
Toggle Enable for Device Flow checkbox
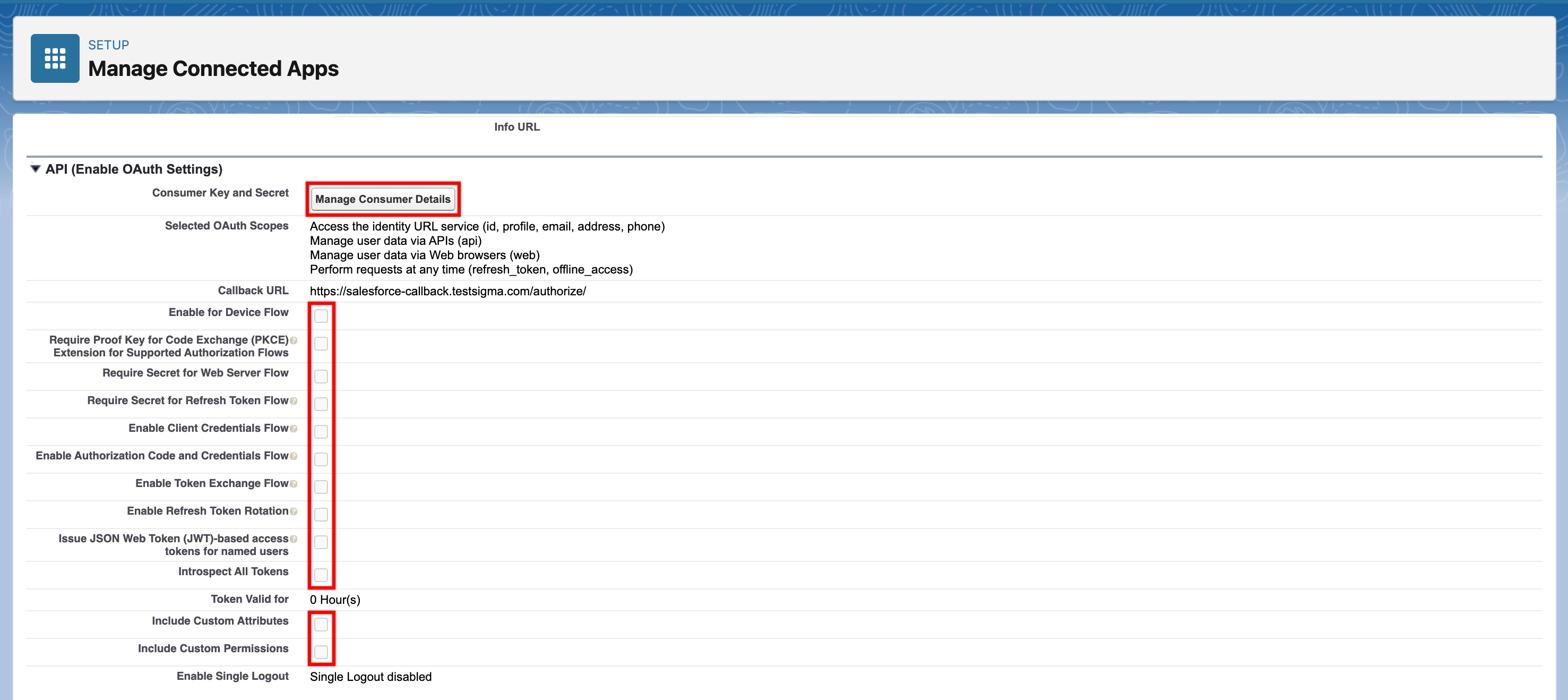(321, 315)
